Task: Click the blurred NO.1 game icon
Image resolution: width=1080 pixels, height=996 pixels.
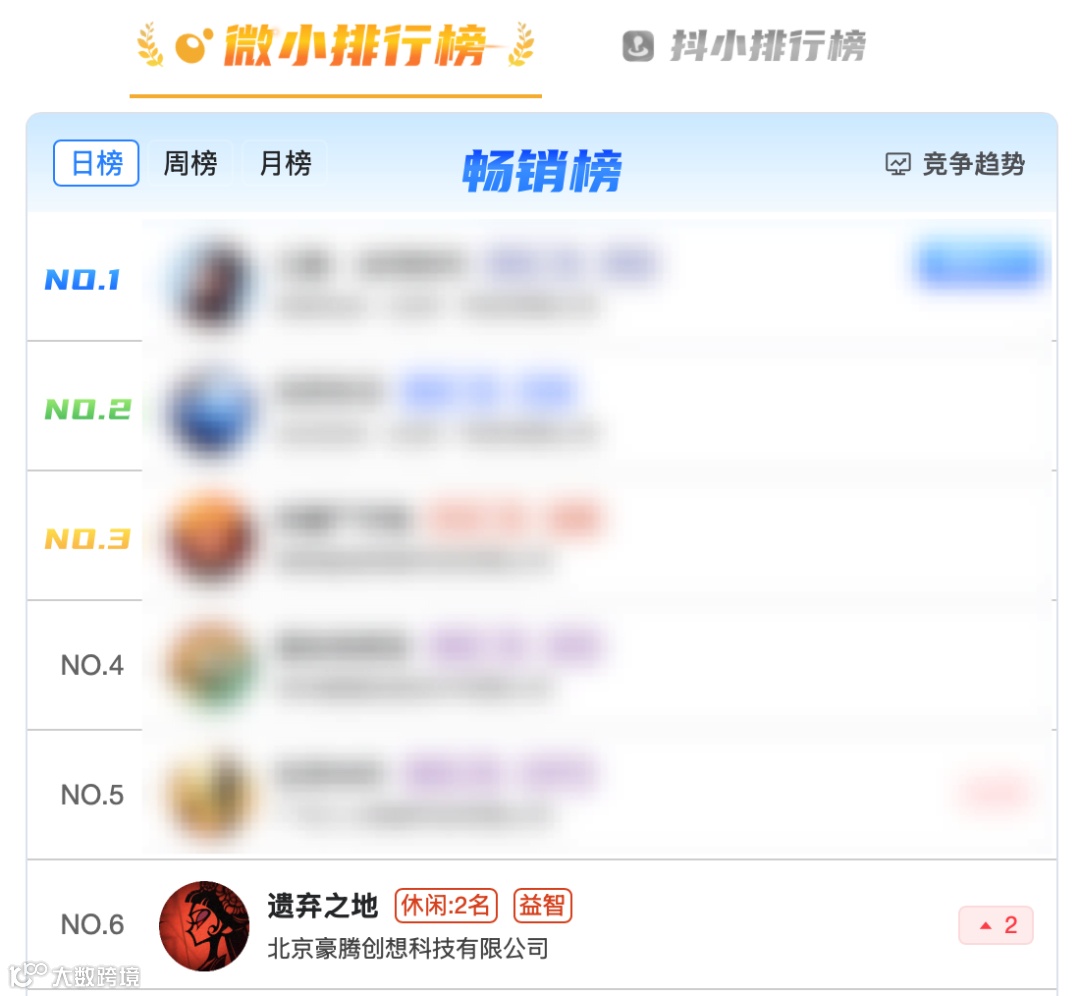Action: point(211,280)
